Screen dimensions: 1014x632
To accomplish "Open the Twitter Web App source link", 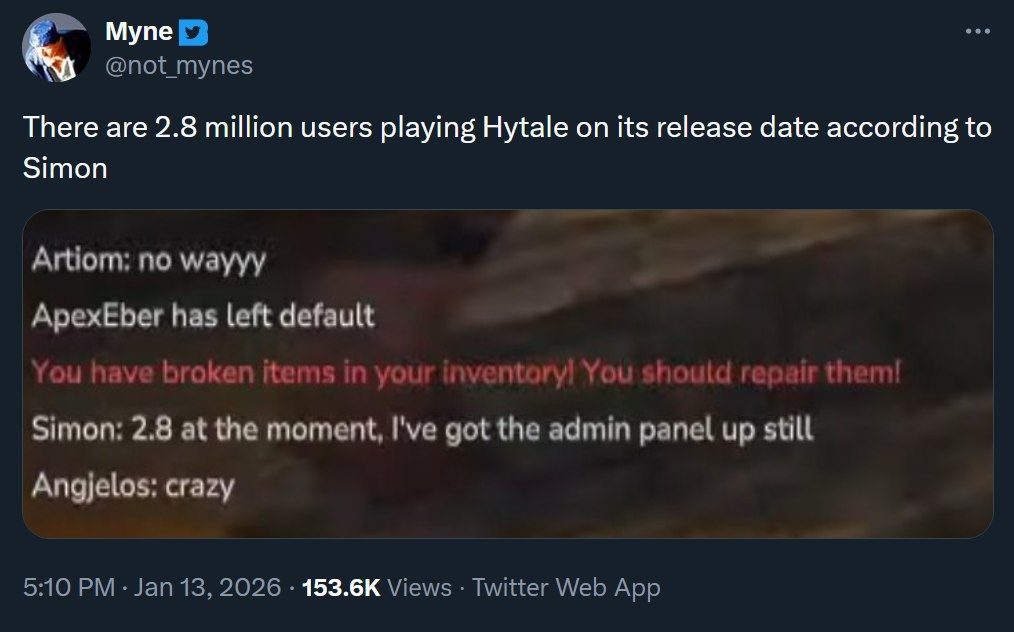I will click(565, 588).
